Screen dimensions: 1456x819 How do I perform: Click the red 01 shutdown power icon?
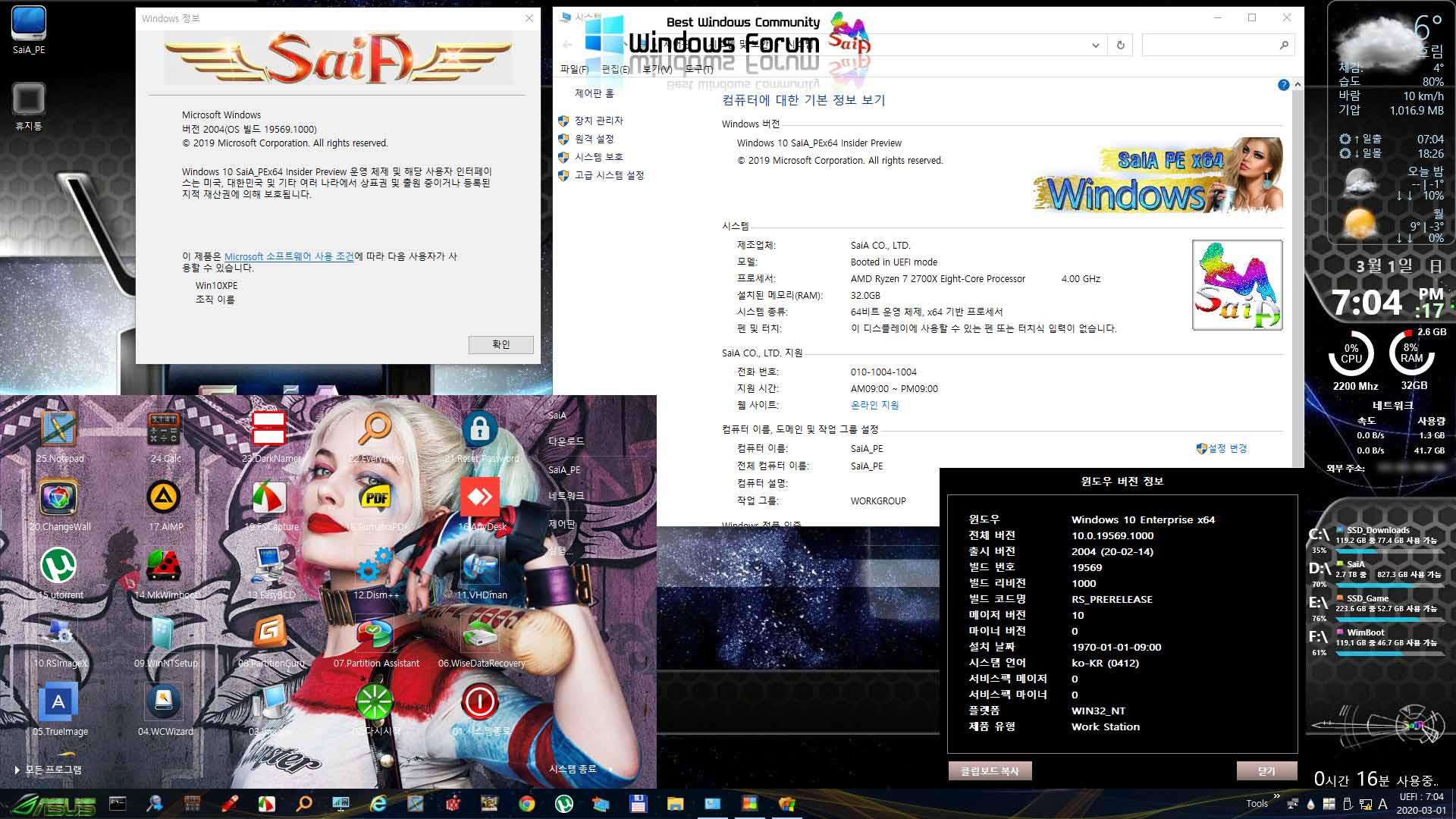(x=480, y=702)
